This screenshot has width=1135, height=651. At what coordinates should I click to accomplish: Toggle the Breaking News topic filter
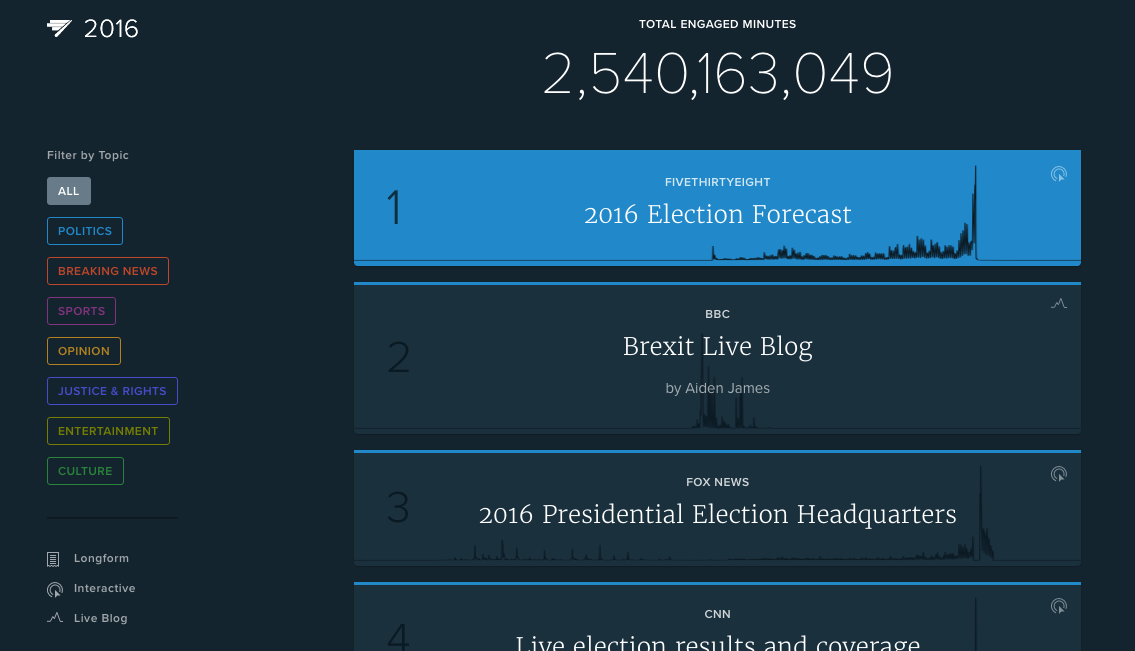click(x=108, y=271)
